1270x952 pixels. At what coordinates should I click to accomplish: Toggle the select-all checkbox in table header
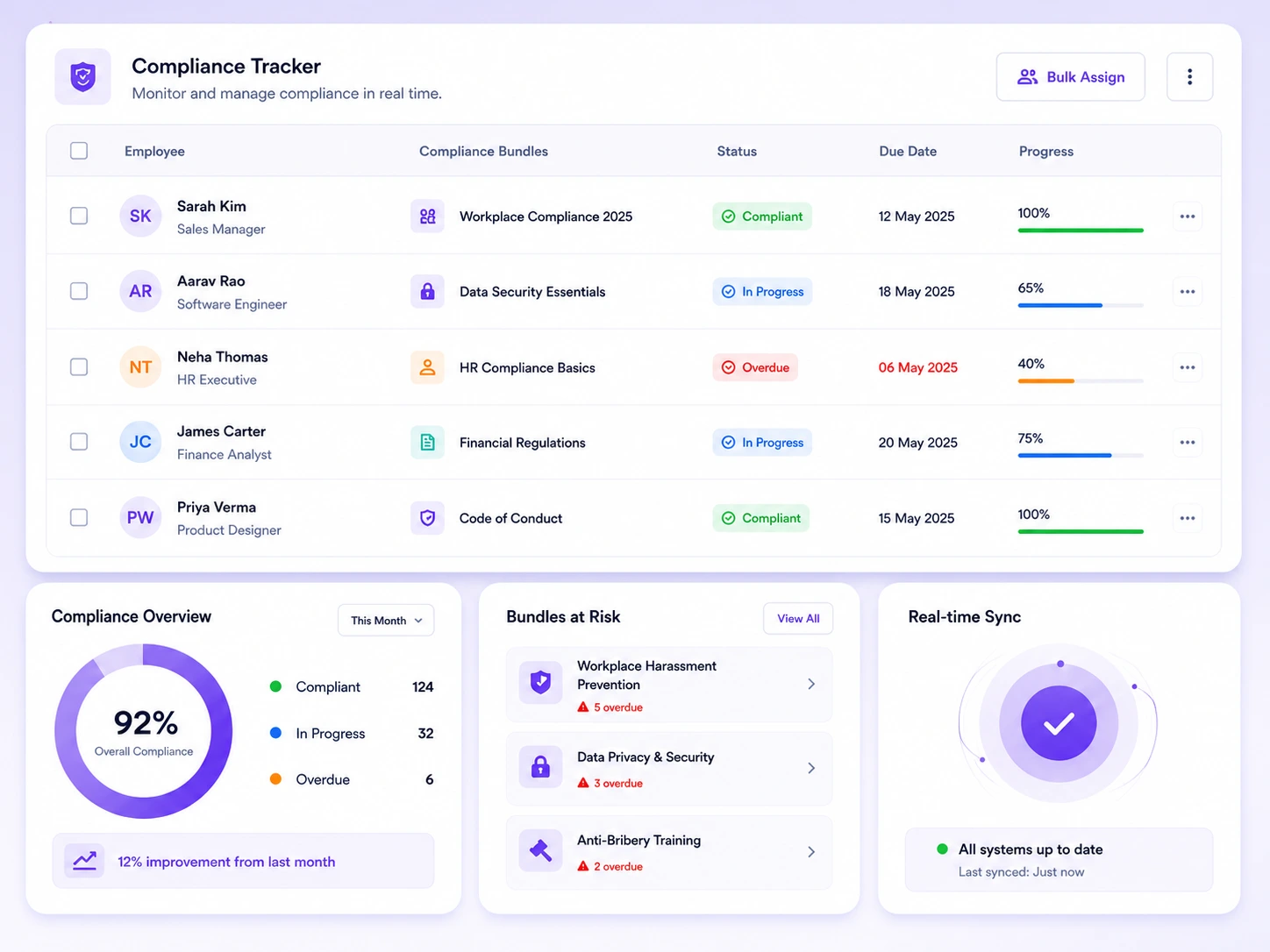79,151
